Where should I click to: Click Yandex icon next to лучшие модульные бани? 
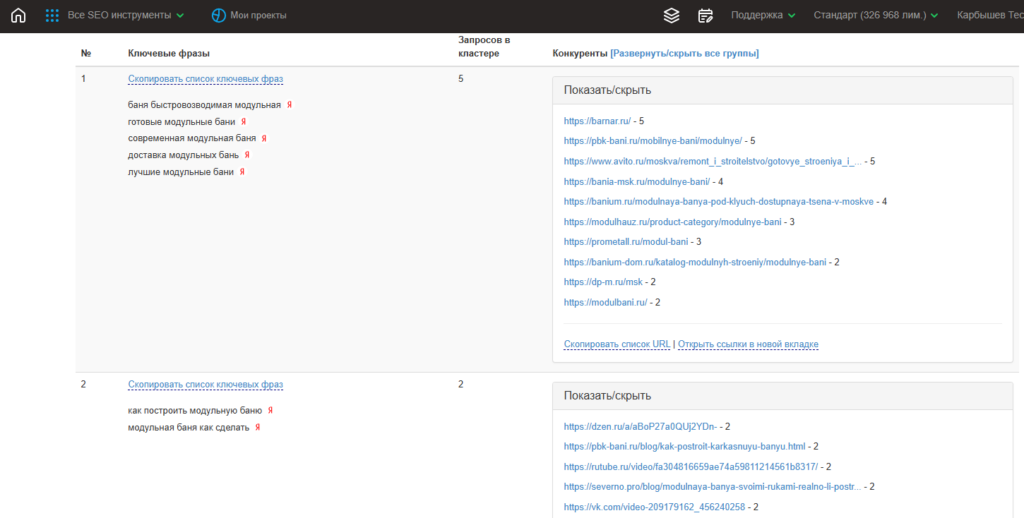click(x=242, y=172)
